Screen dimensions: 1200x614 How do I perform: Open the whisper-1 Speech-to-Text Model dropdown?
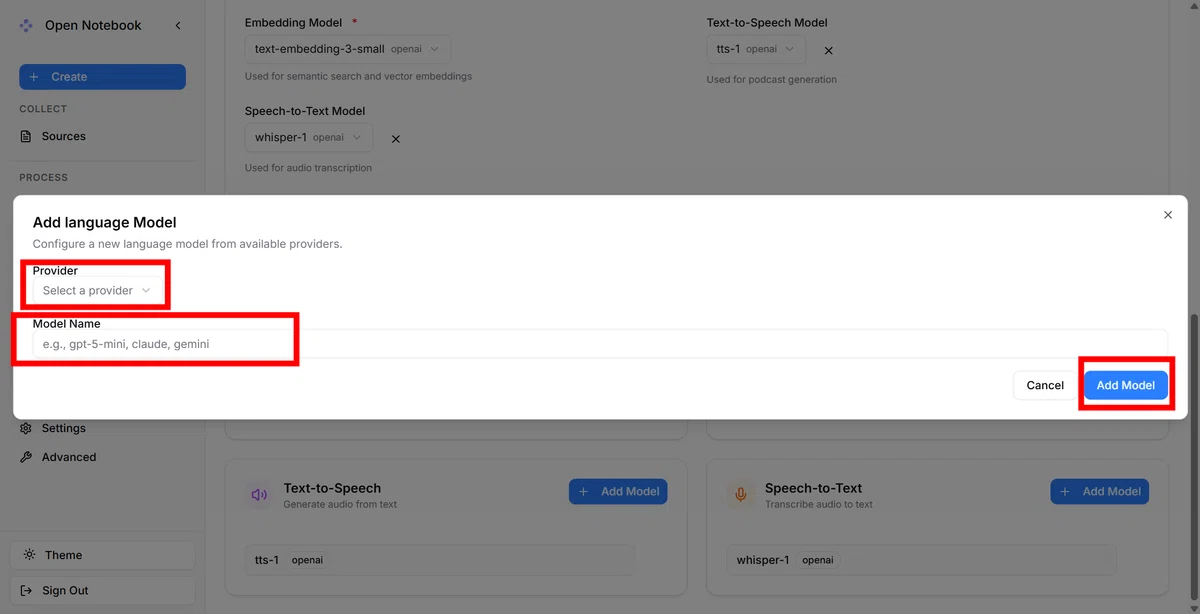309,138
